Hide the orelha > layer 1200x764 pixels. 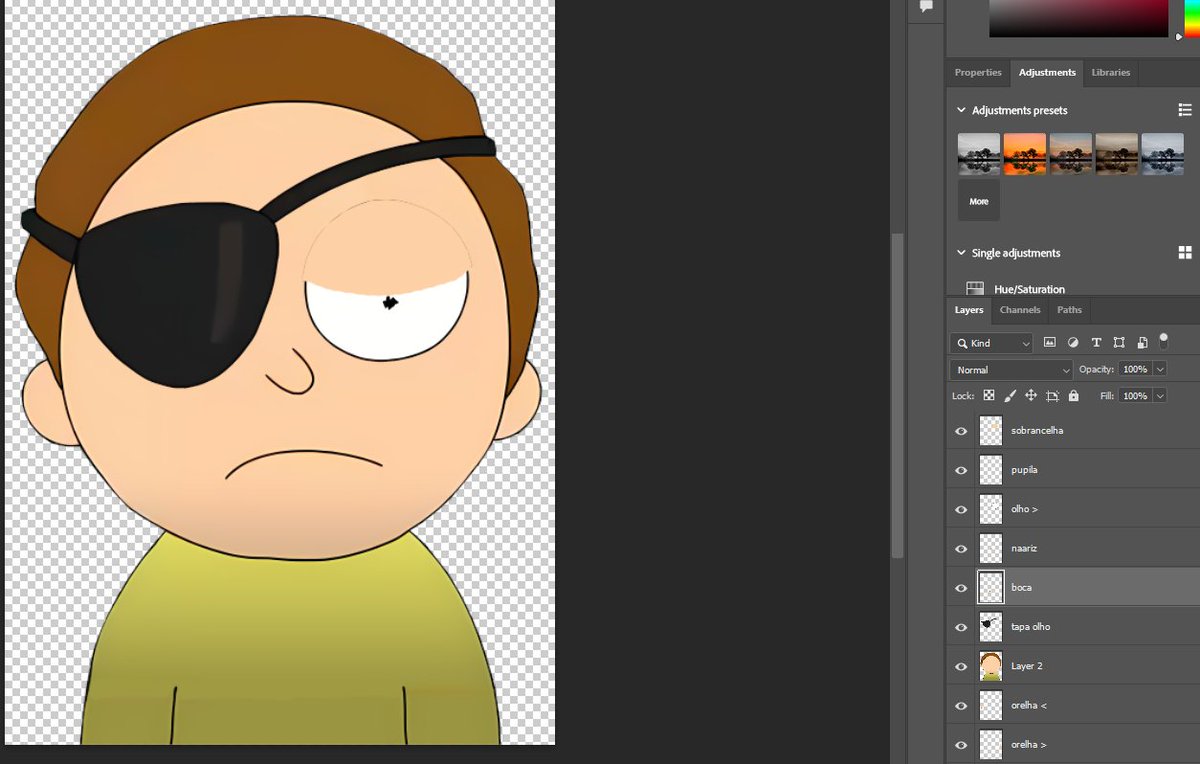click(x=961, y=745)
